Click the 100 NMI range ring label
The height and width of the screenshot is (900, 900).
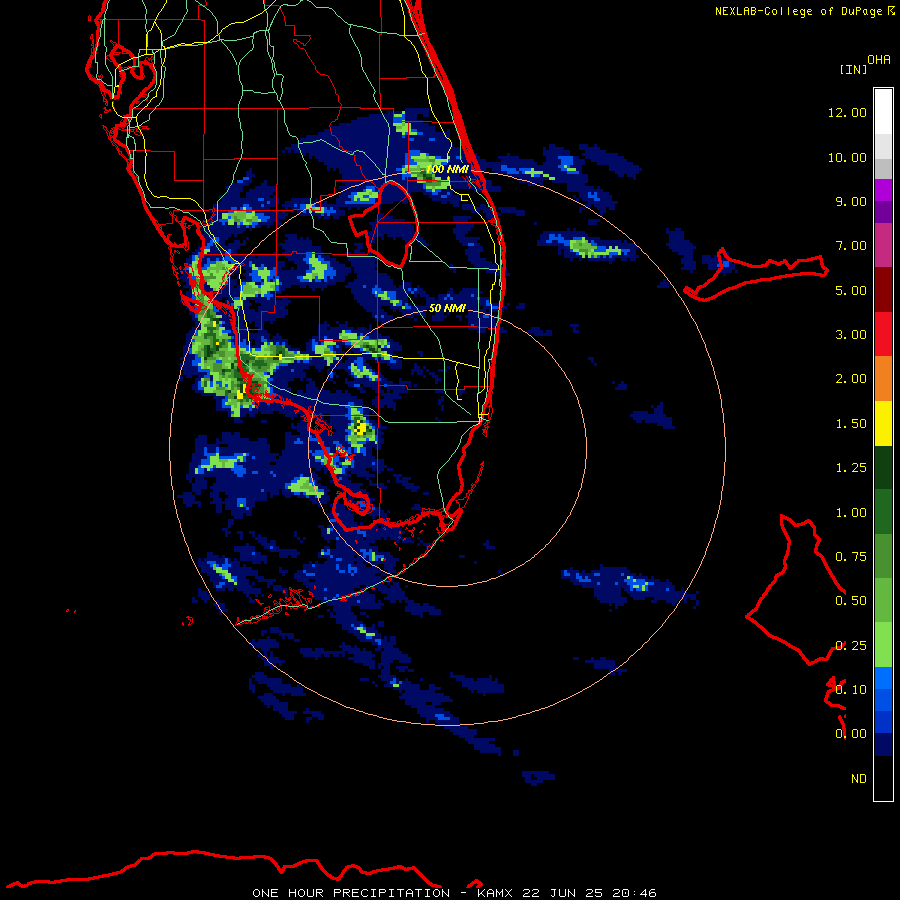tap(447, 169)
